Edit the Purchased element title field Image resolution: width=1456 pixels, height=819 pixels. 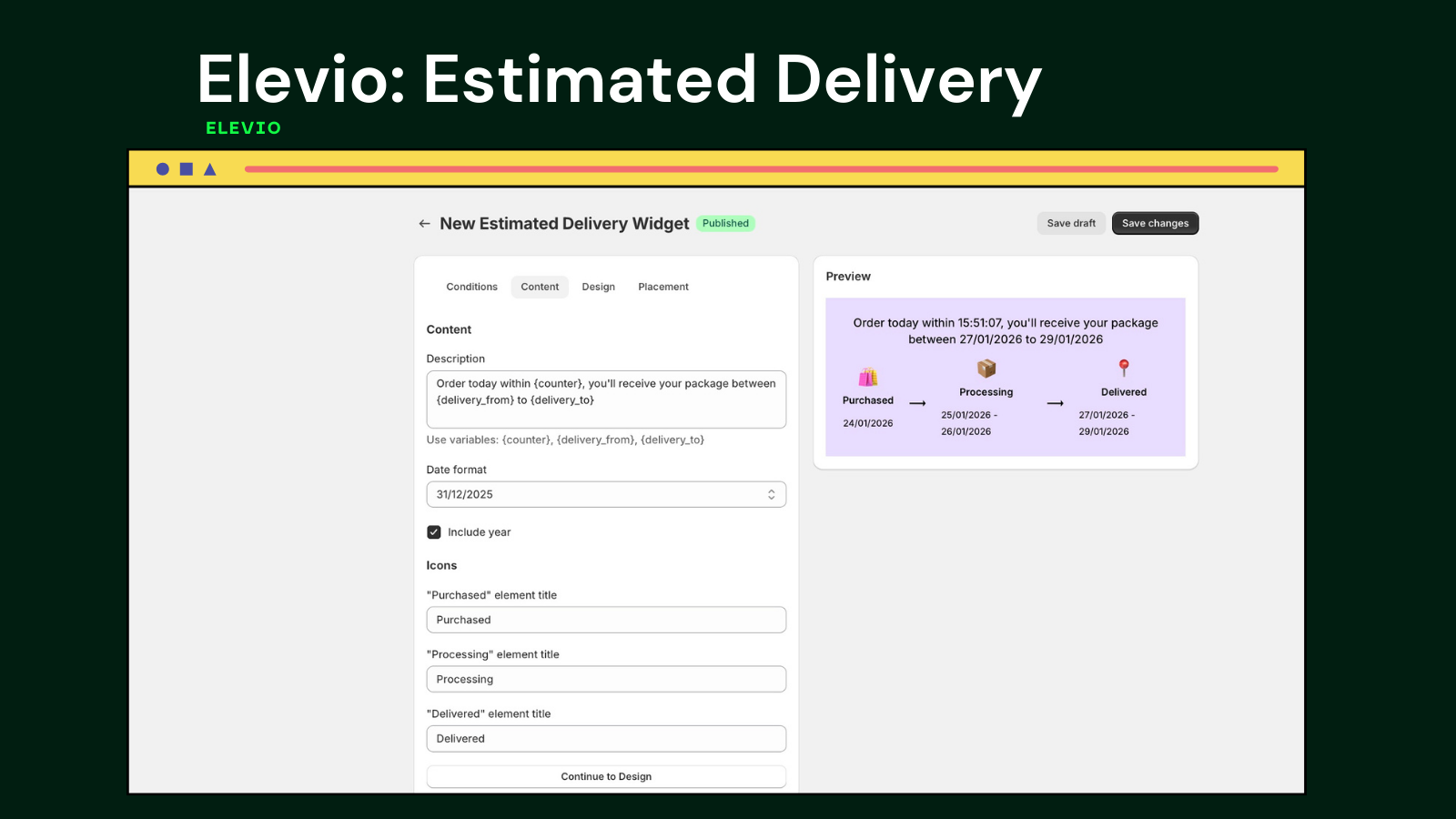tap(605, 620)
